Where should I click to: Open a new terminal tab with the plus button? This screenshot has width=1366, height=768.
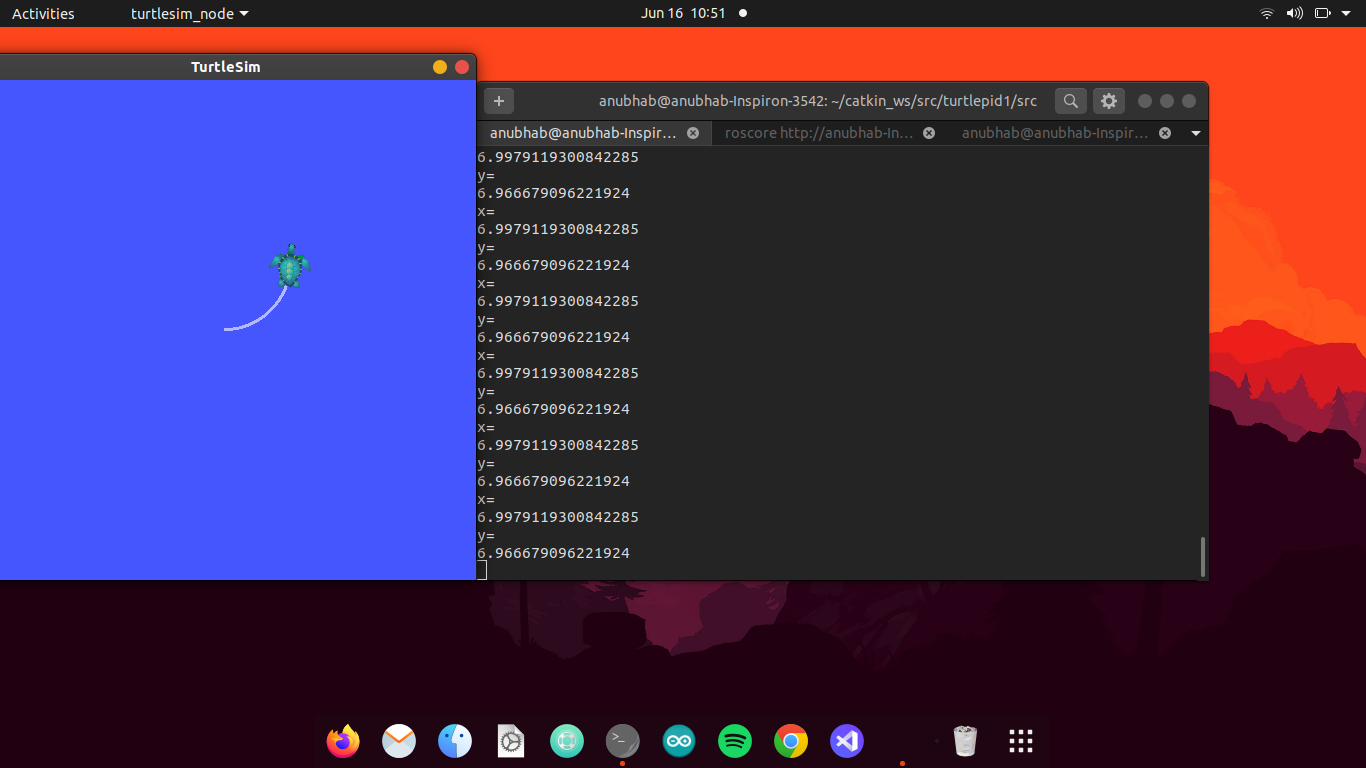pyautogui.click(x=498, y=101)
